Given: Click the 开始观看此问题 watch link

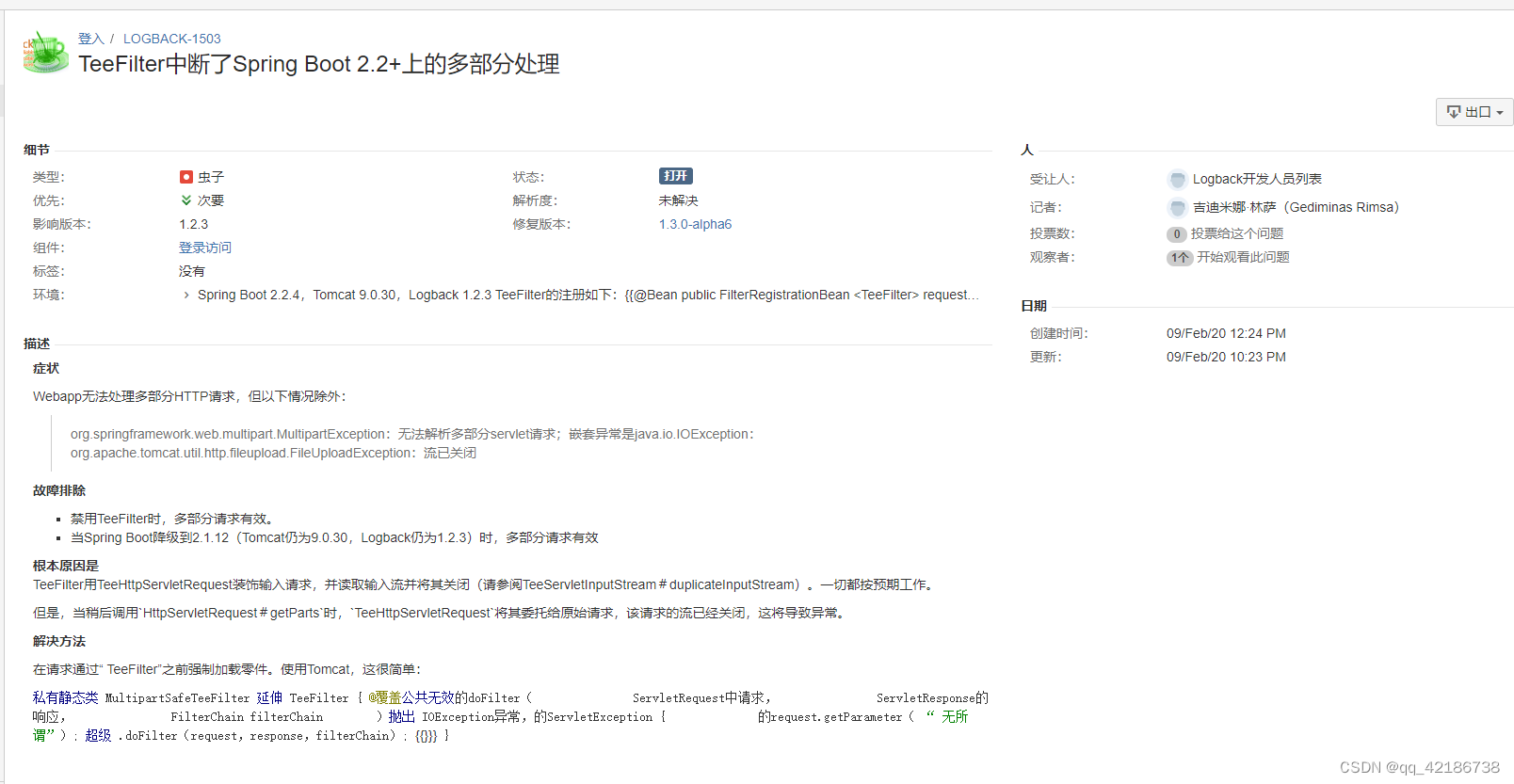Looking at the screenshot, I should coord(1243,257).
